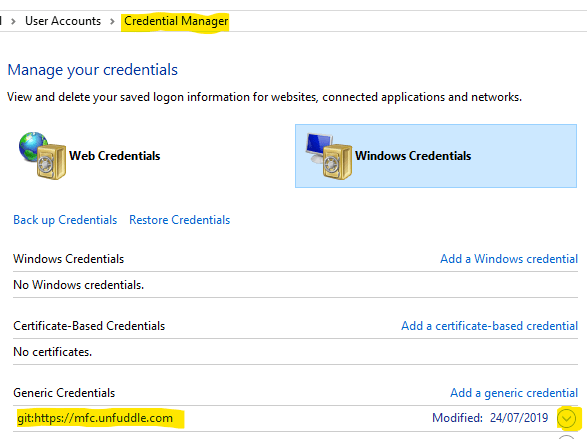Click Add a Windows credential
The height and width of the screenshot is (439, 587).
click(509, 259)
